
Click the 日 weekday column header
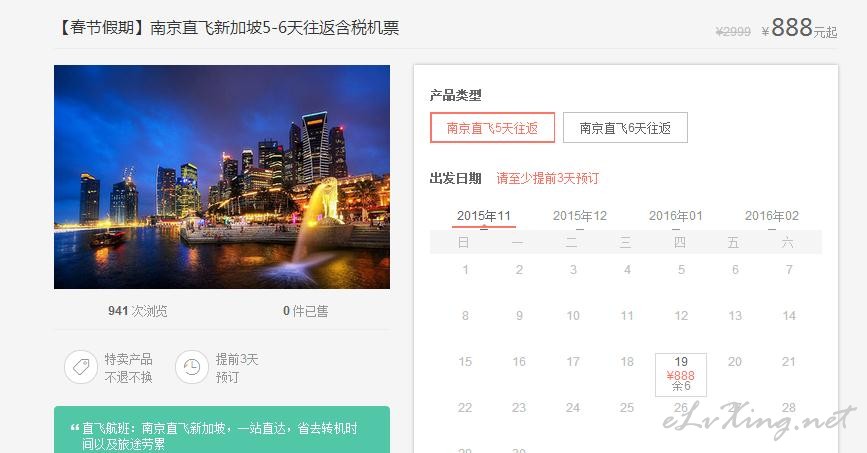463,242
